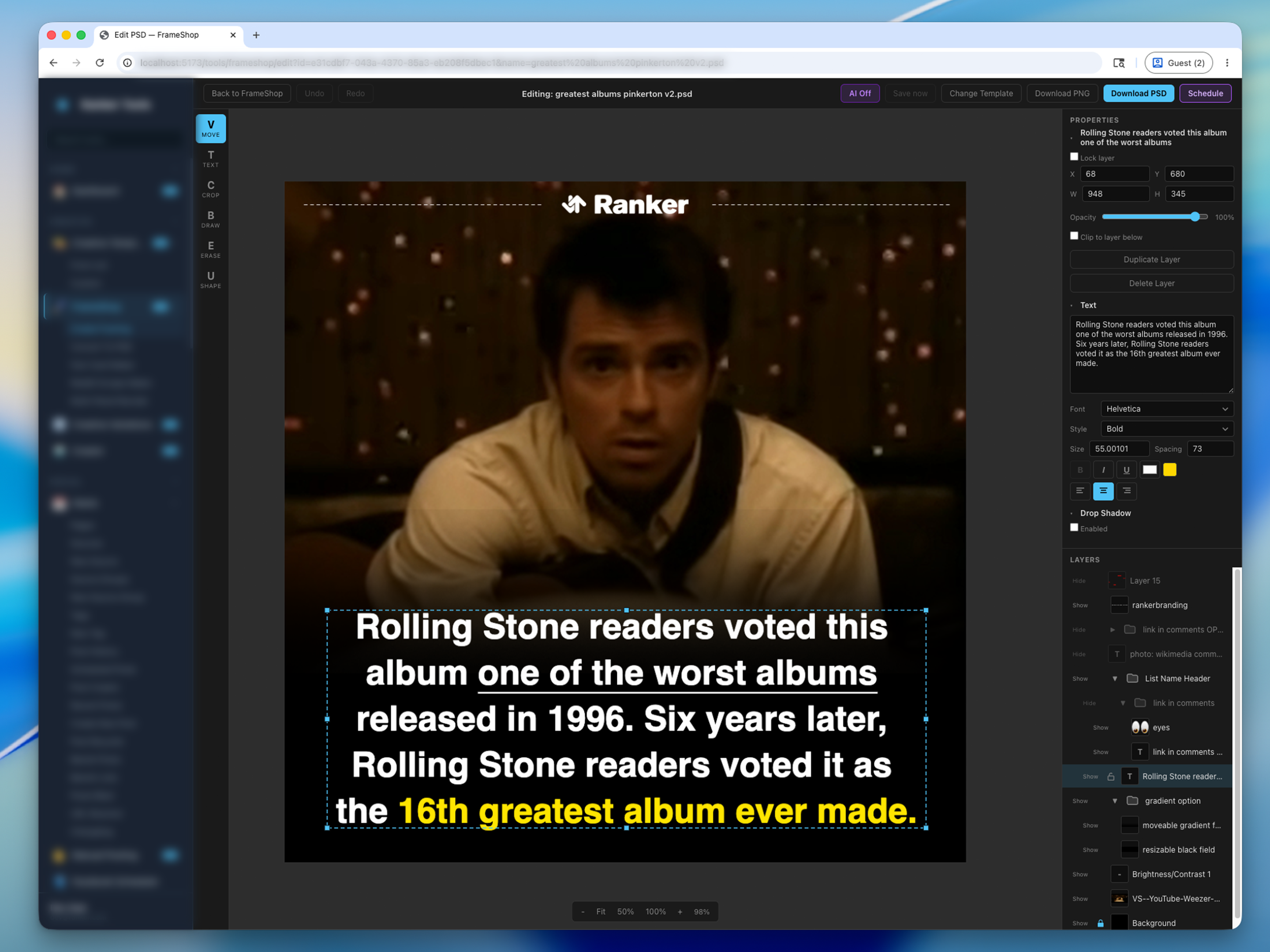The width and height of the screenshot is (1270, 952).
Task: Align text to the right
Action: tap(1127, 491)
